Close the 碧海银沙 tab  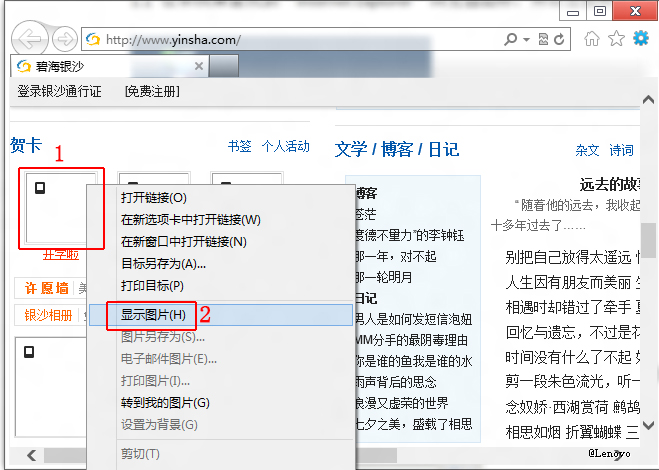coord(198,66)
